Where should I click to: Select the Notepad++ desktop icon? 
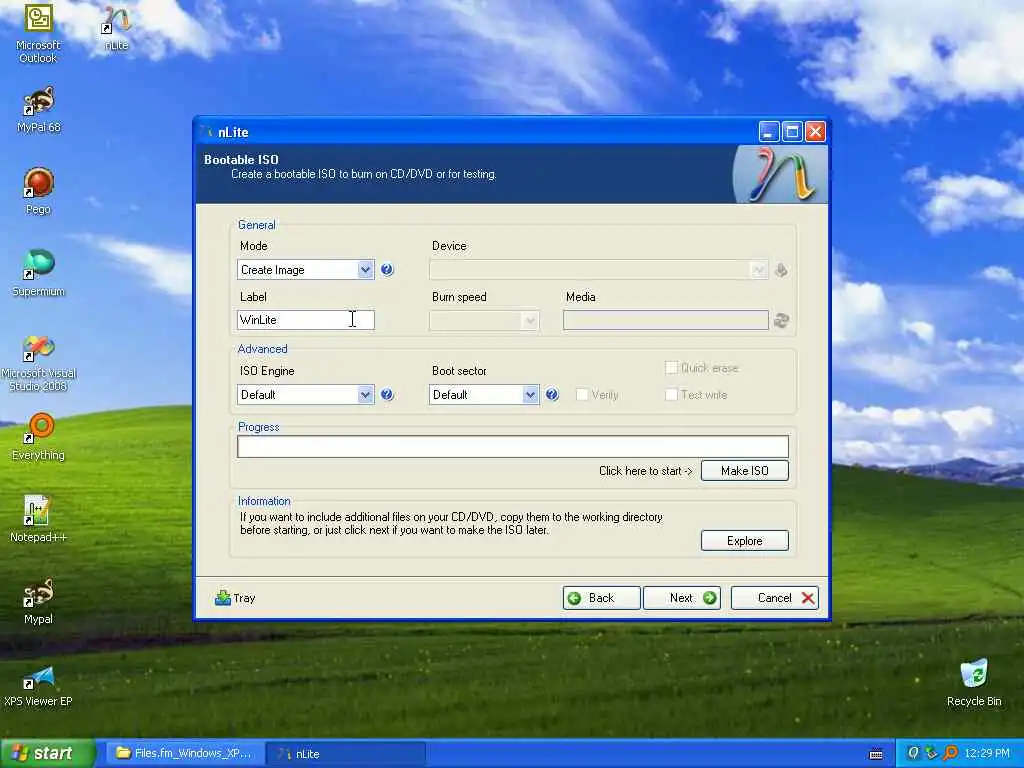tap(39, 519)
